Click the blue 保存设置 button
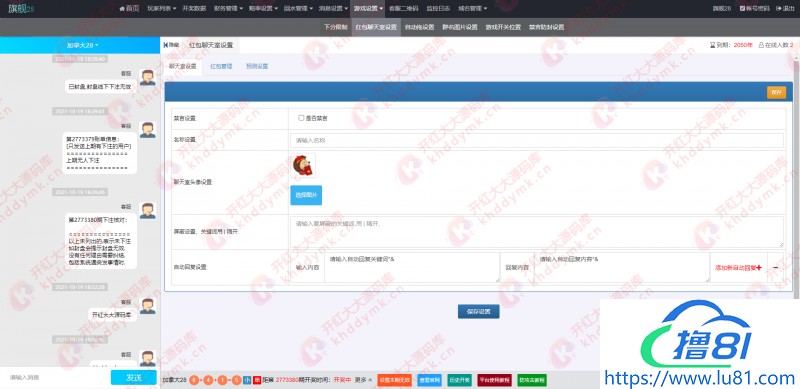800x389 pixels. (x=479, y=311)
